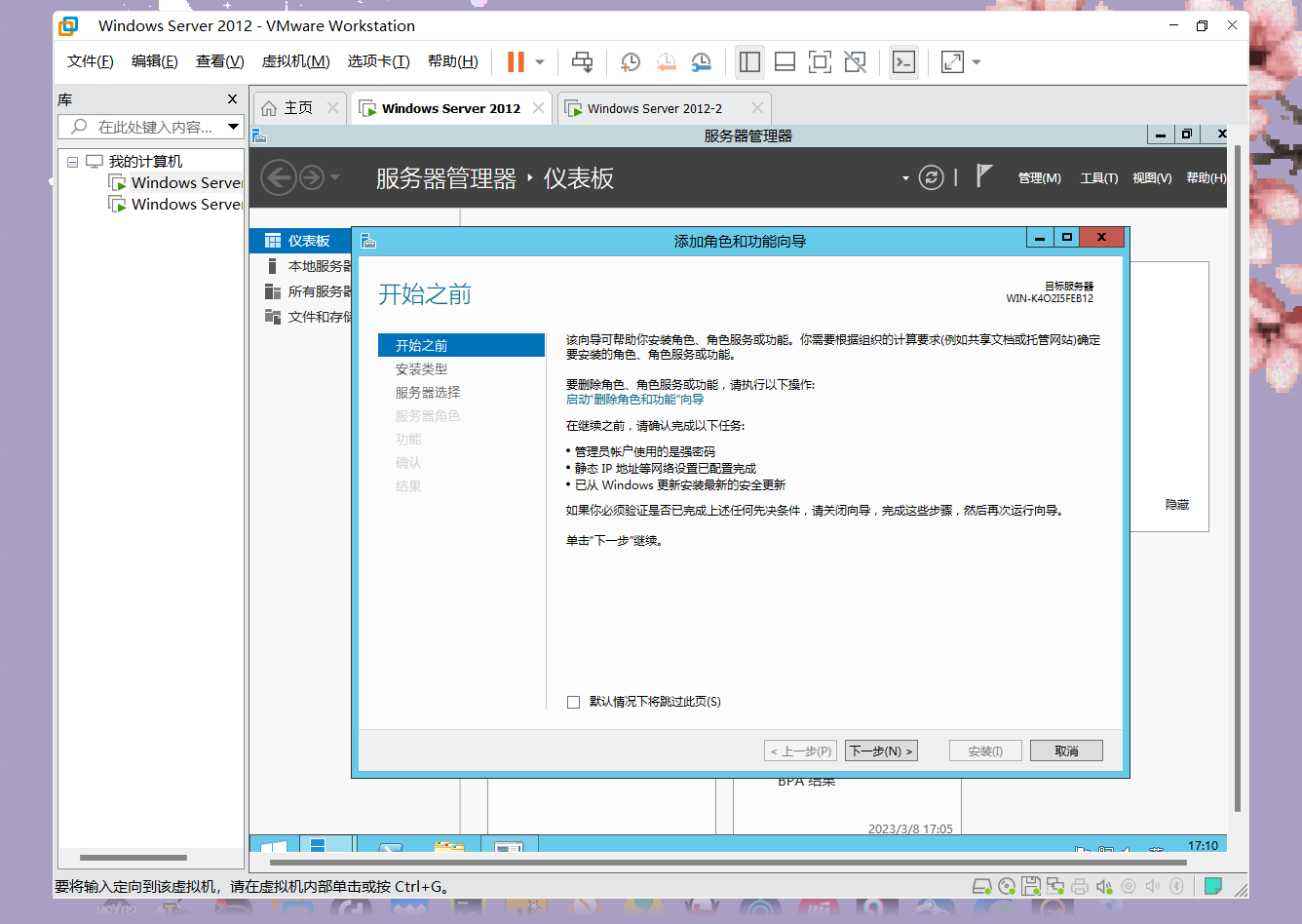Open the dropdown arrow beside the pause button
Screen dimensions: 1302x924
(x=540, y=62)
